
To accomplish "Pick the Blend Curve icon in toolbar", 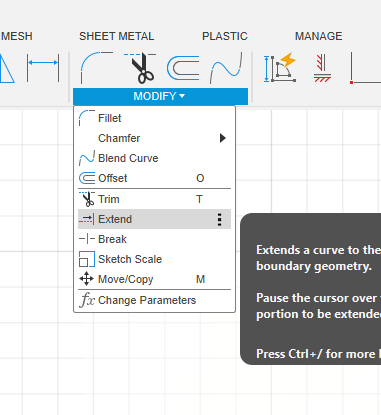I will coord(226,68).
